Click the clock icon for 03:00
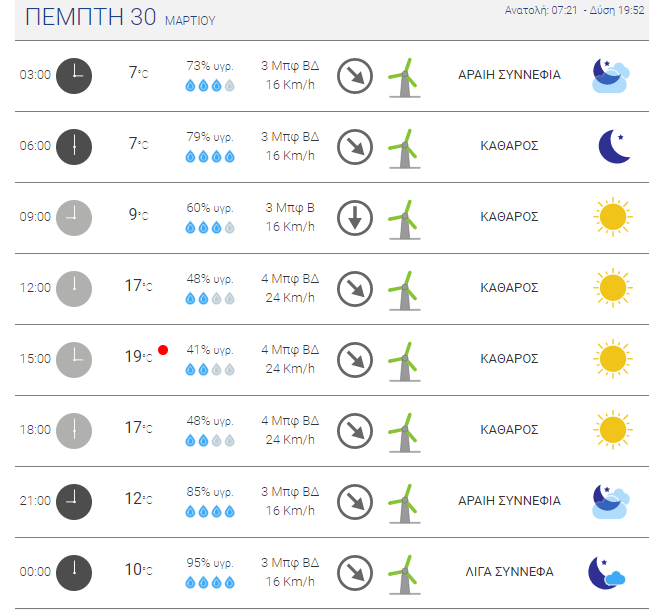 click(74, 76)
